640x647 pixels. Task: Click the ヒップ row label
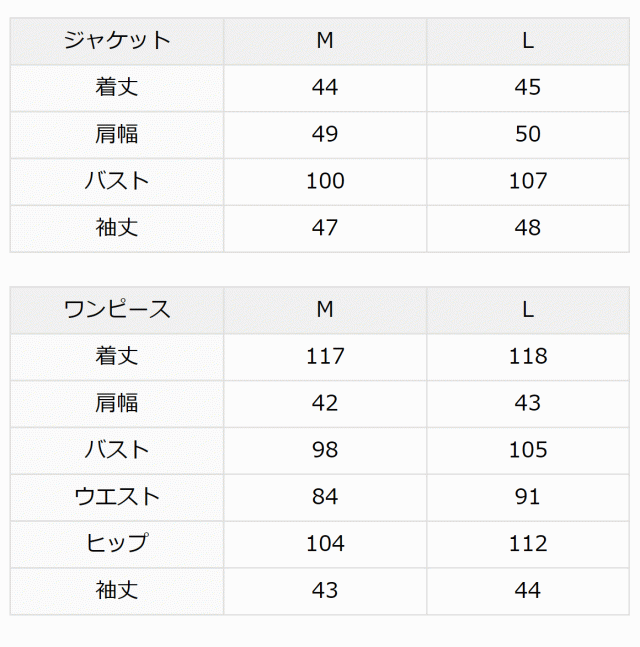click(x=117, y=544)
